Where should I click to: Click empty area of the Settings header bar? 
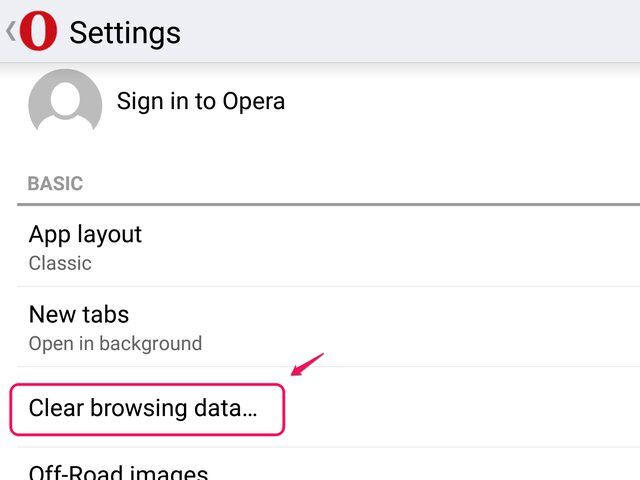point(420,32)
